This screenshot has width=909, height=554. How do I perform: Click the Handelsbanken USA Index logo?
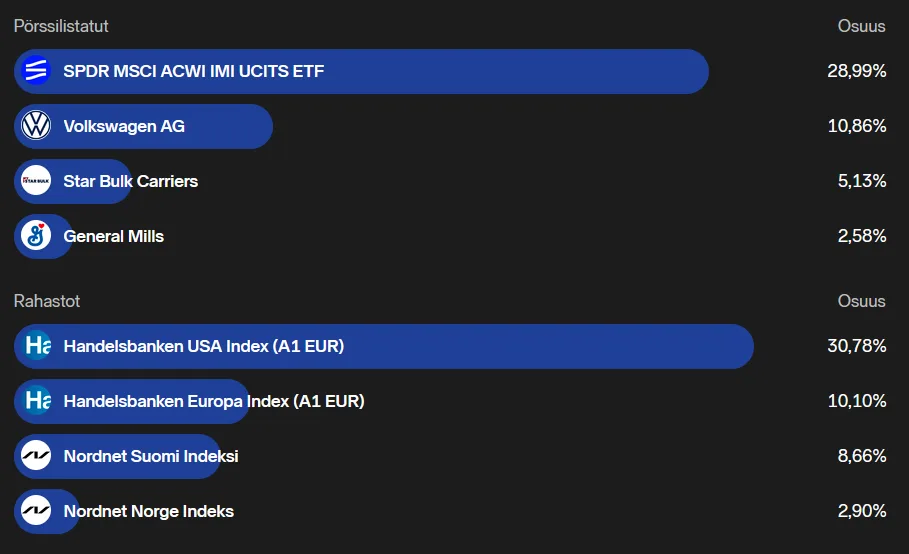(36, 346)
